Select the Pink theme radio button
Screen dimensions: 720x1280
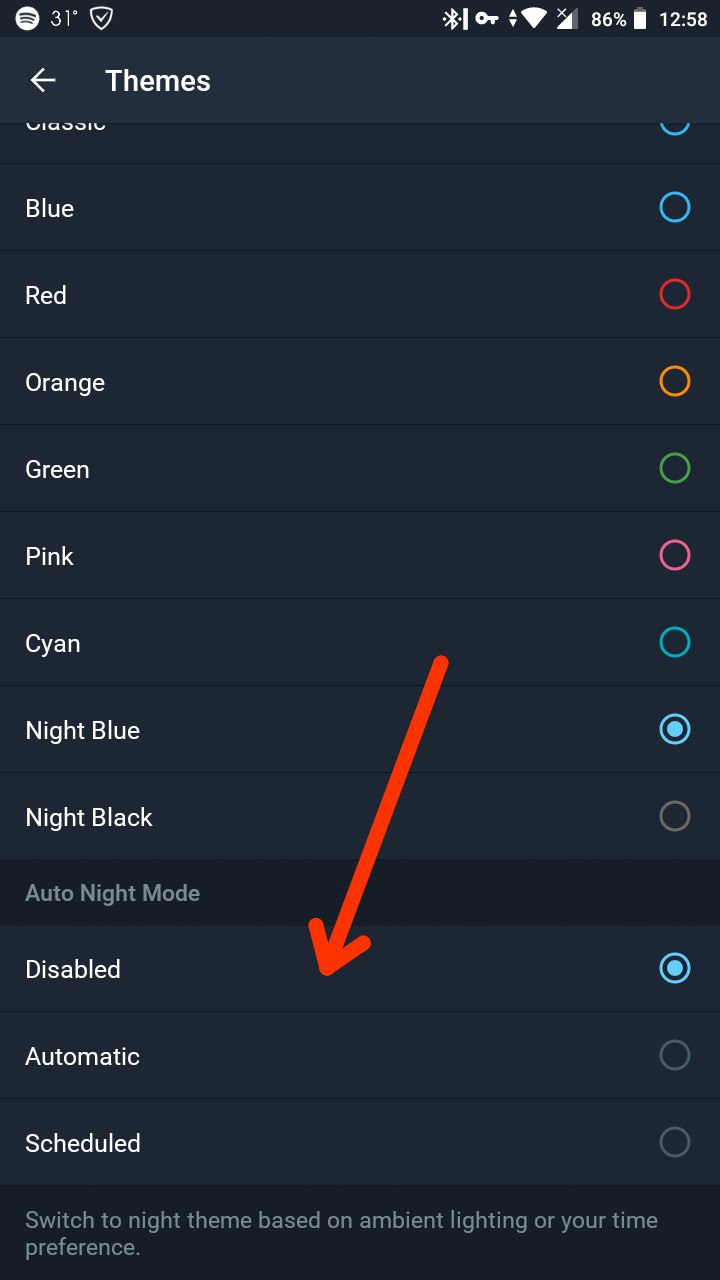675,556
